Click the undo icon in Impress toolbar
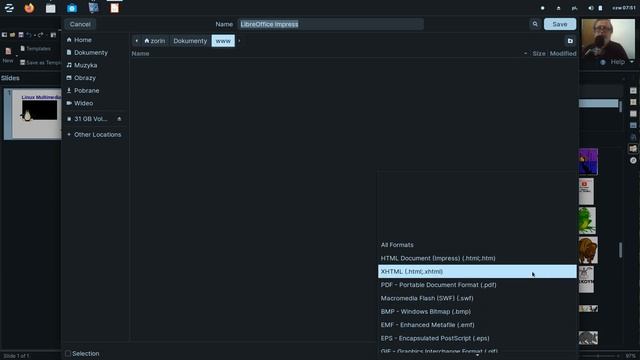Image resolution: width=640 pixels, height=360 pixels. [x=29, y=35]
